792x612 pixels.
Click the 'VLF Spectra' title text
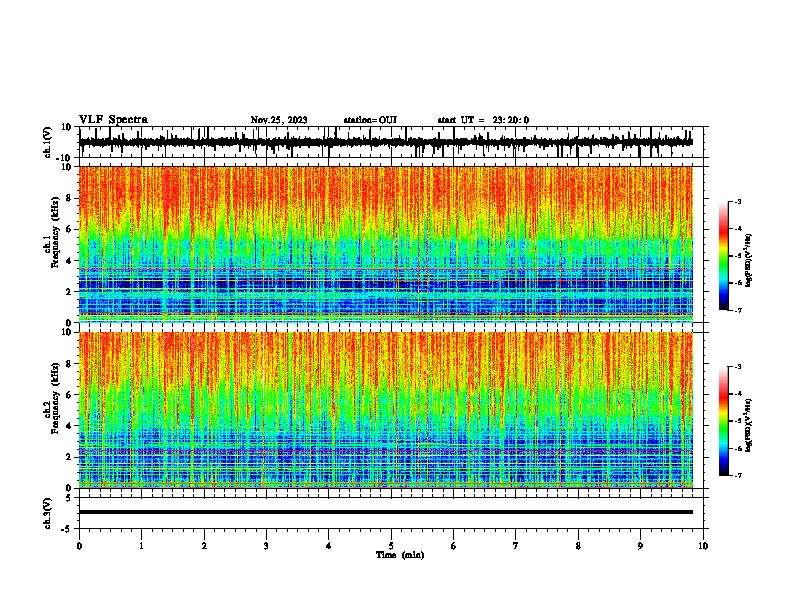pos(113,120)
